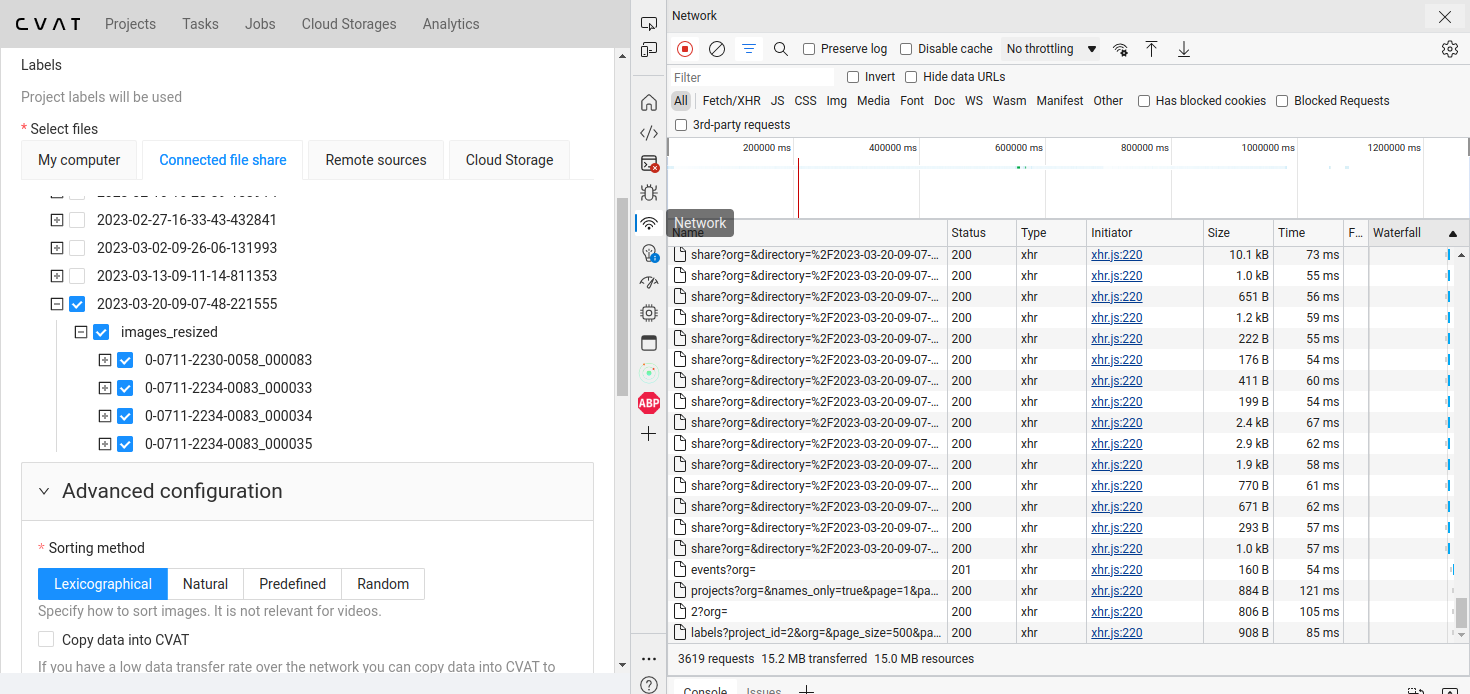Image resolution: width=1470 pixels, height=694 pixels.
Task: Select the Natural sorting method
Action: point(205,583)
